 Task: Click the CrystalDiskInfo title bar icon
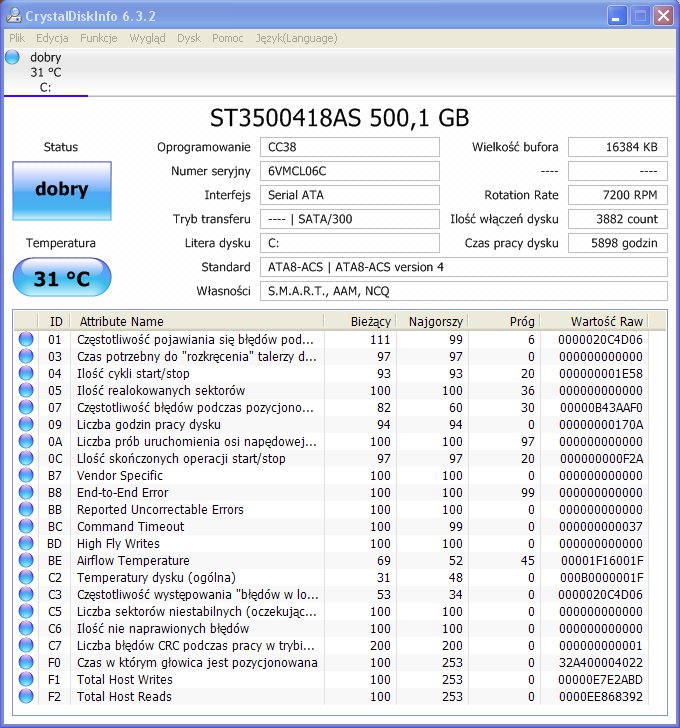coord(14,15)
